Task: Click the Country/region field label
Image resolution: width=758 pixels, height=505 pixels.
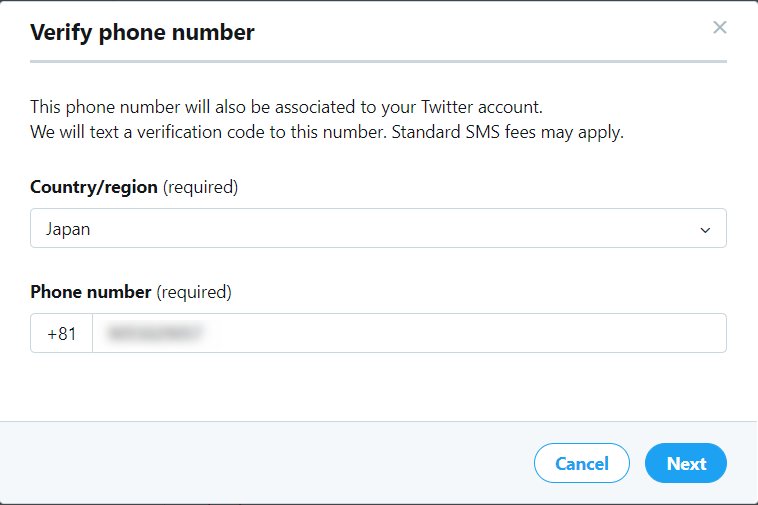Action: point(94,187)
